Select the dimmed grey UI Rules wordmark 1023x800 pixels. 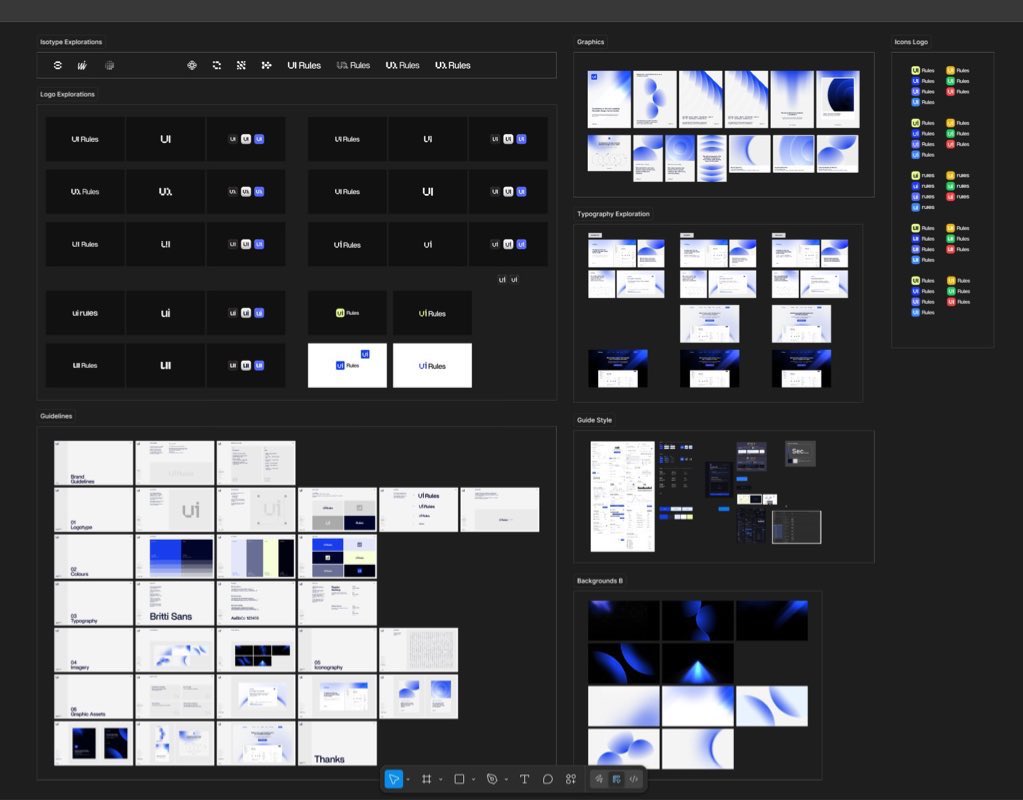click(x=353, y=65)
